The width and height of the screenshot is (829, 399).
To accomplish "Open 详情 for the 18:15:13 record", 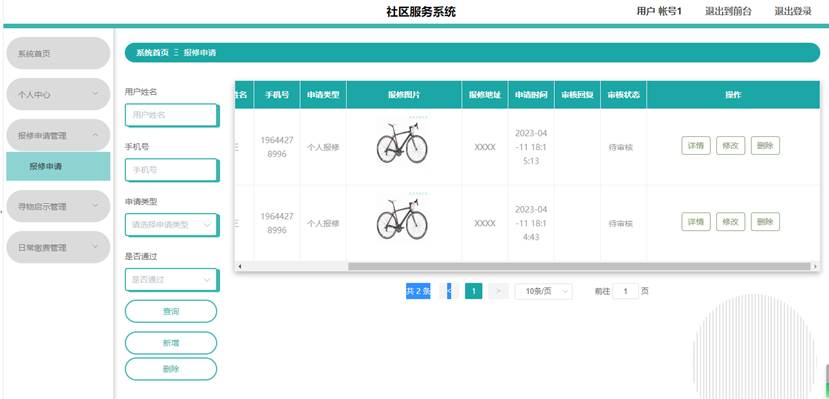I will [696, 146].
